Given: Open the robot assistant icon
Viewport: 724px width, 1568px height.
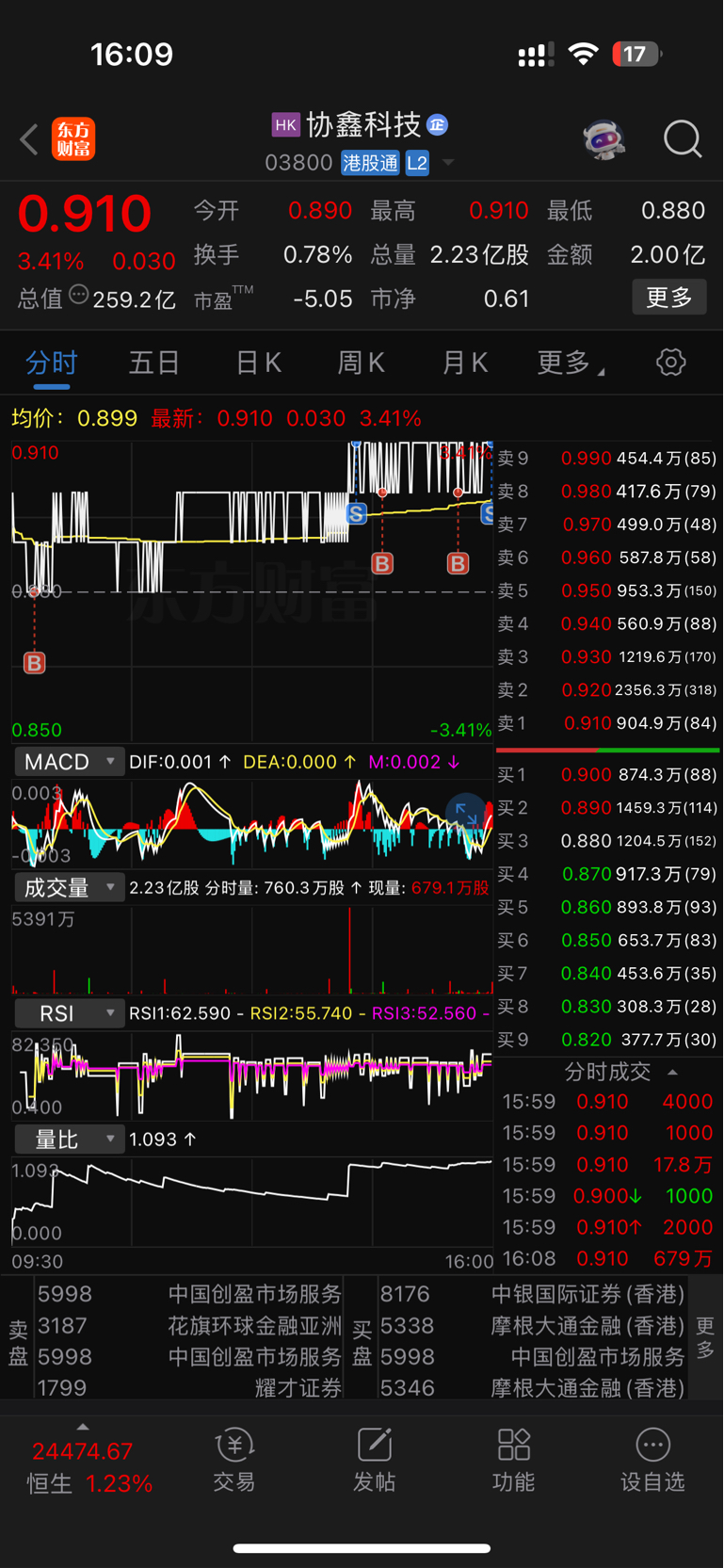Looking at the screenshot, I should point(603,139).
